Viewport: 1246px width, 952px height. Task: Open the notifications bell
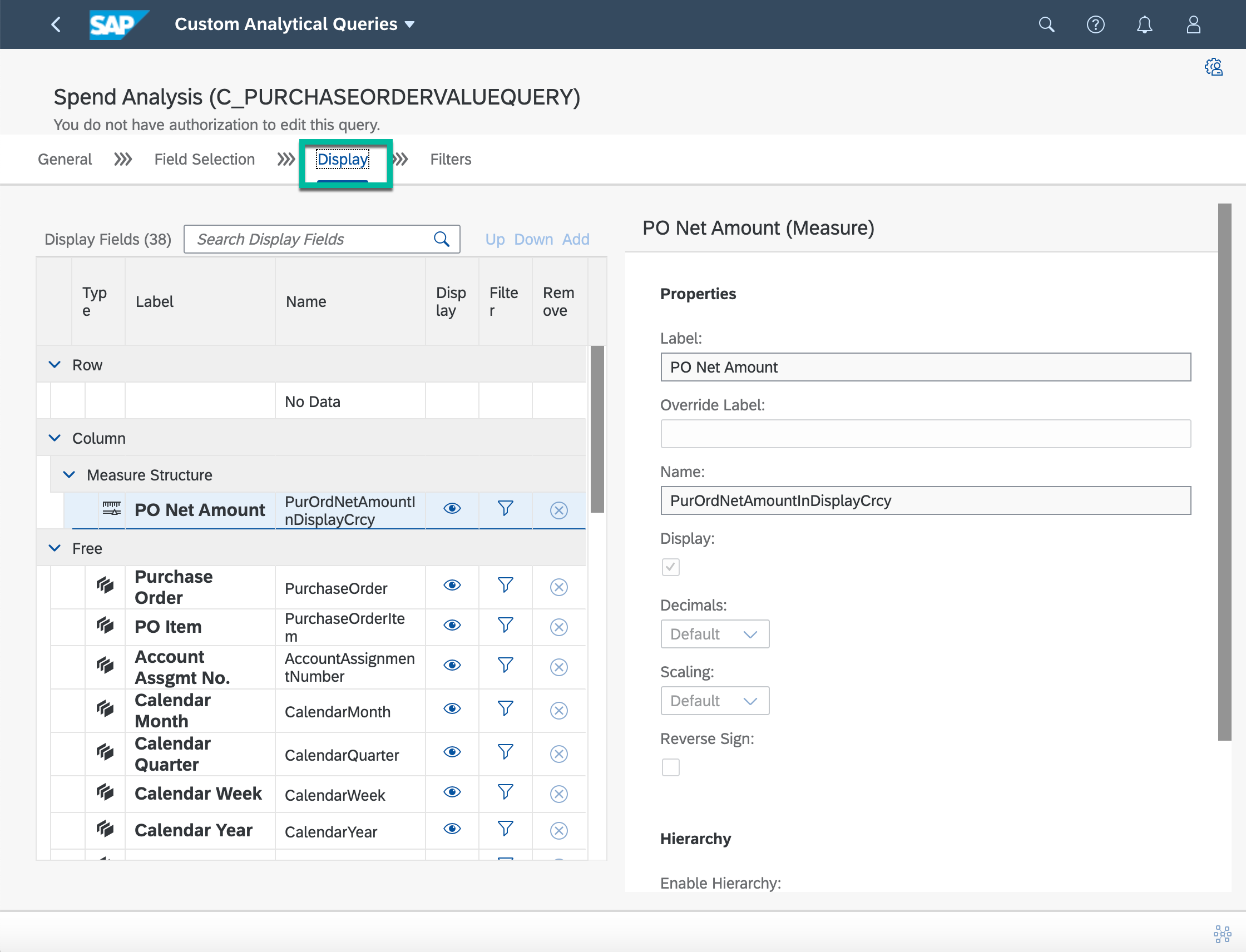(1144, 24)
